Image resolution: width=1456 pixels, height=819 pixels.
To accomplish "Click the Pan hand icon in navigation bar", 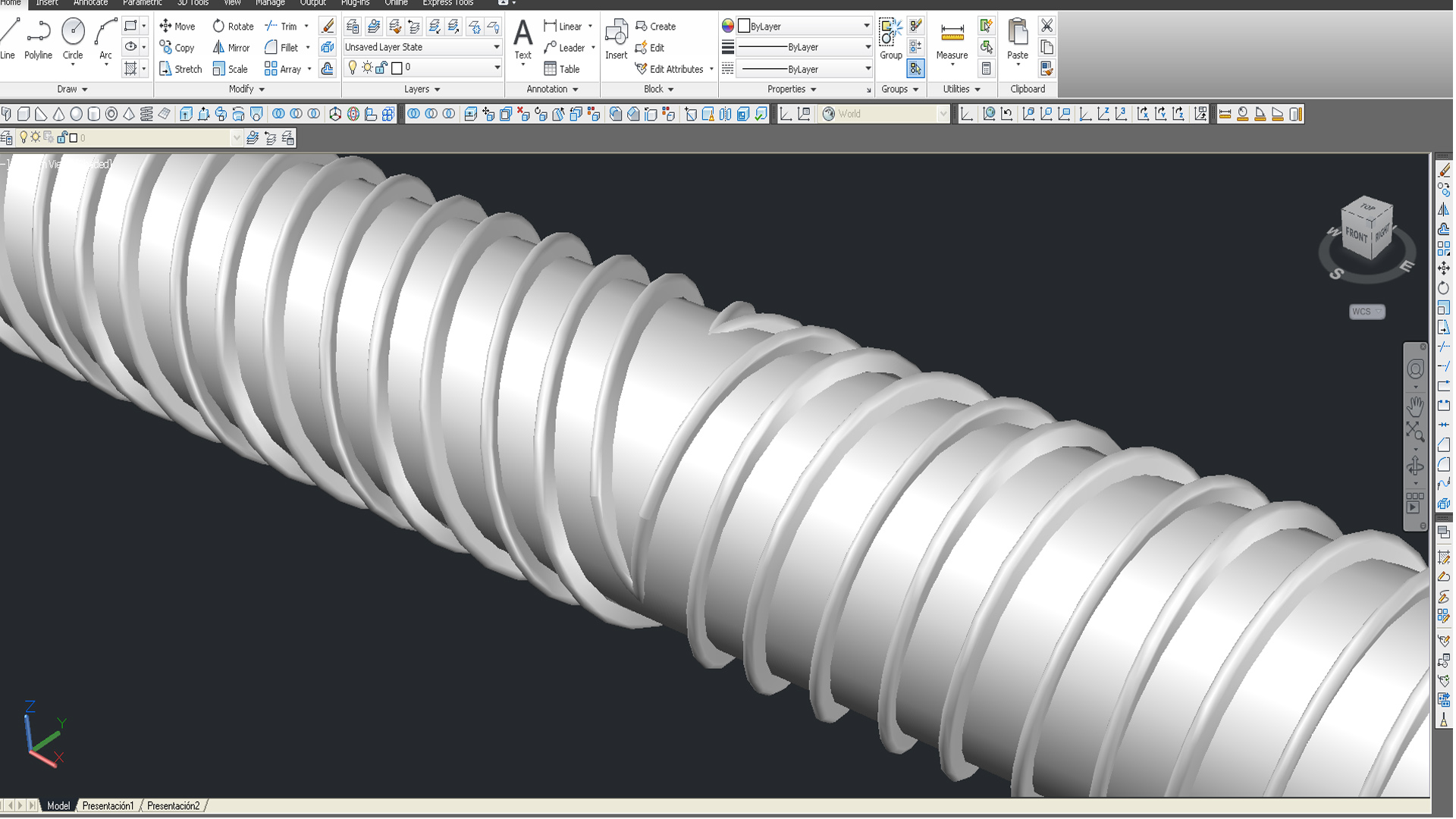I will tap(1415, 406).
